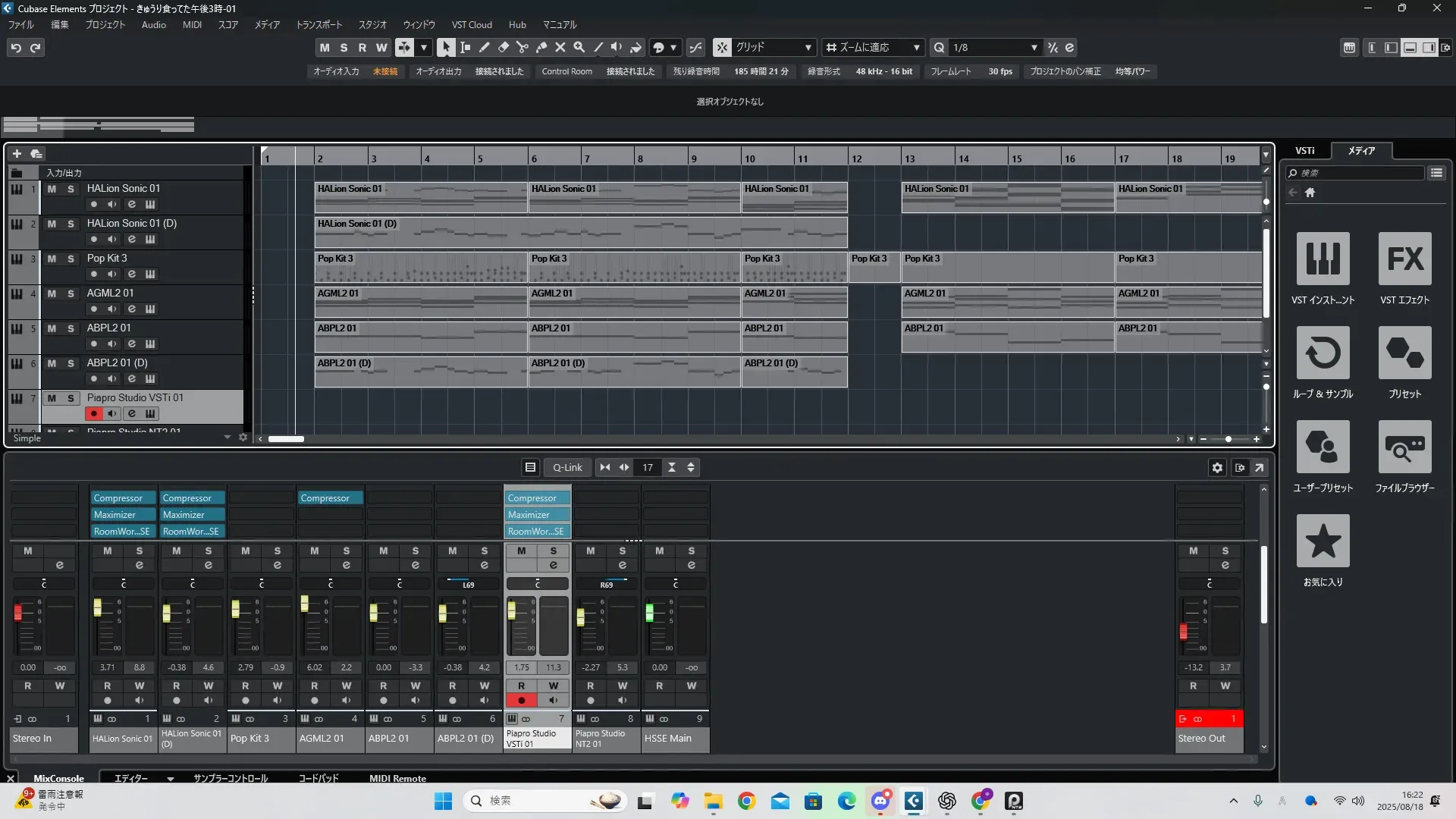Switch to the VSTi tab
Image resolution: width=1456 pixels, height=819 pixels.
click(1304, 151)
